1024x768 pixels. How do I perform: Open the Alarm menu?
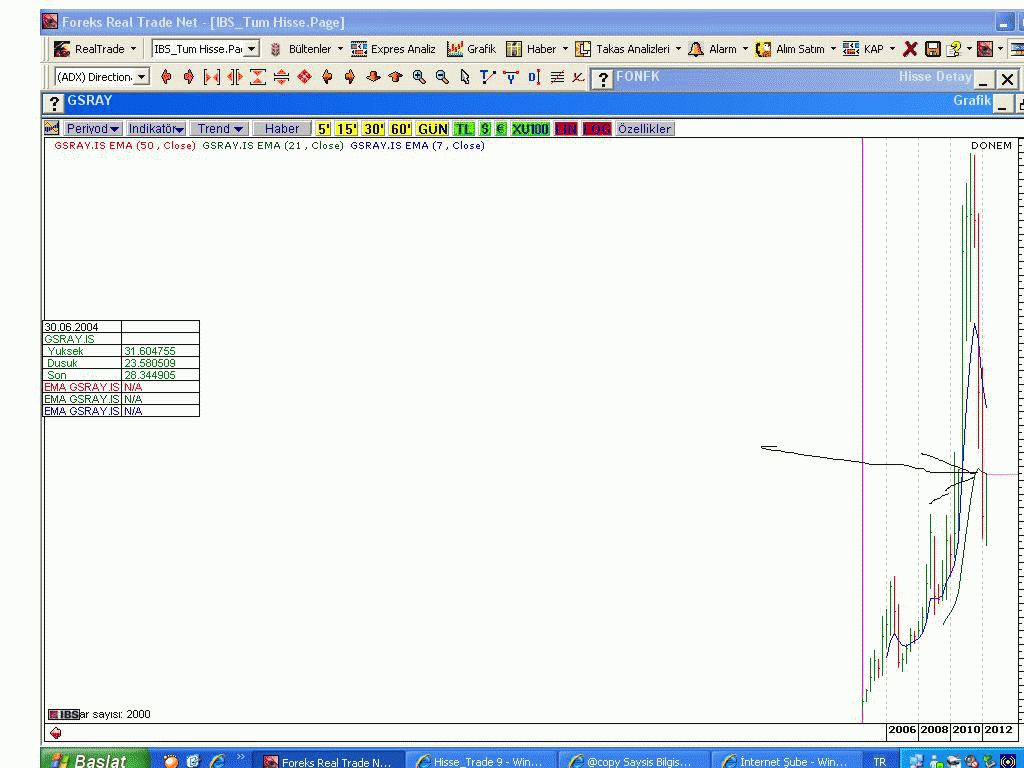[718, 49]
